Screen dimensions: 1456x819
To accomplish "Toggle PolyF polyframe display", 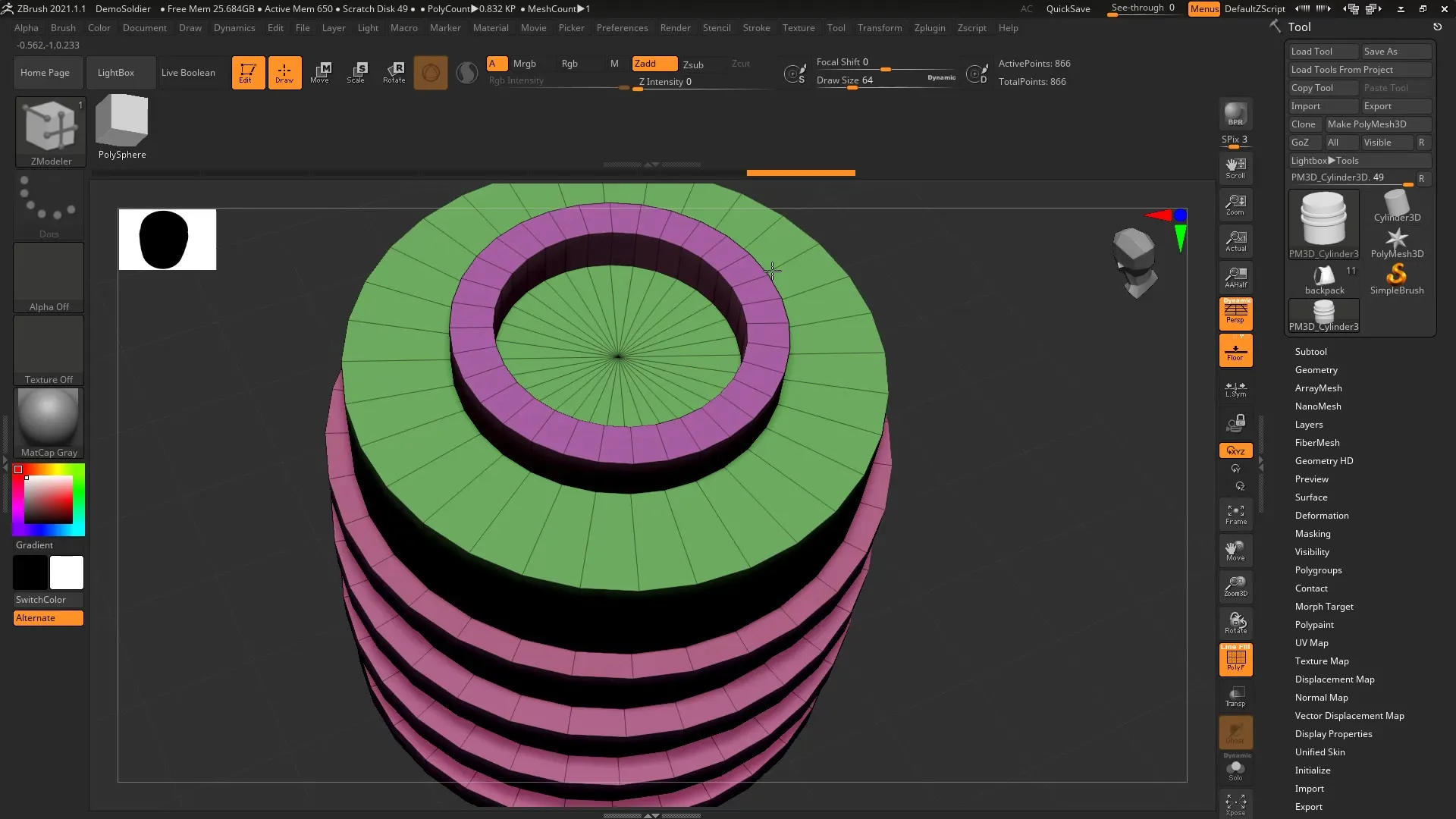I will tap(1235, 660).
